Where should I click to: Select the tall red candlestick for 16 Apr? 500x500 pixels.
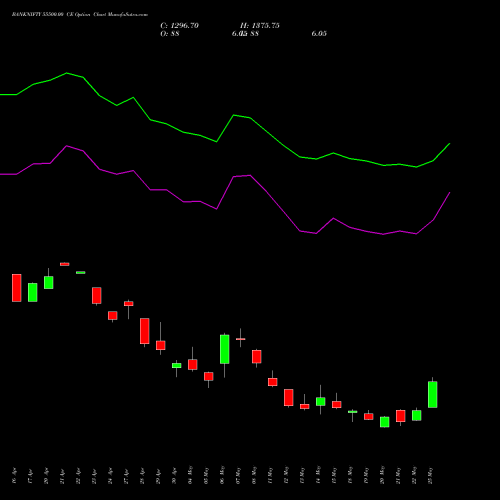[x=17, y=288]
